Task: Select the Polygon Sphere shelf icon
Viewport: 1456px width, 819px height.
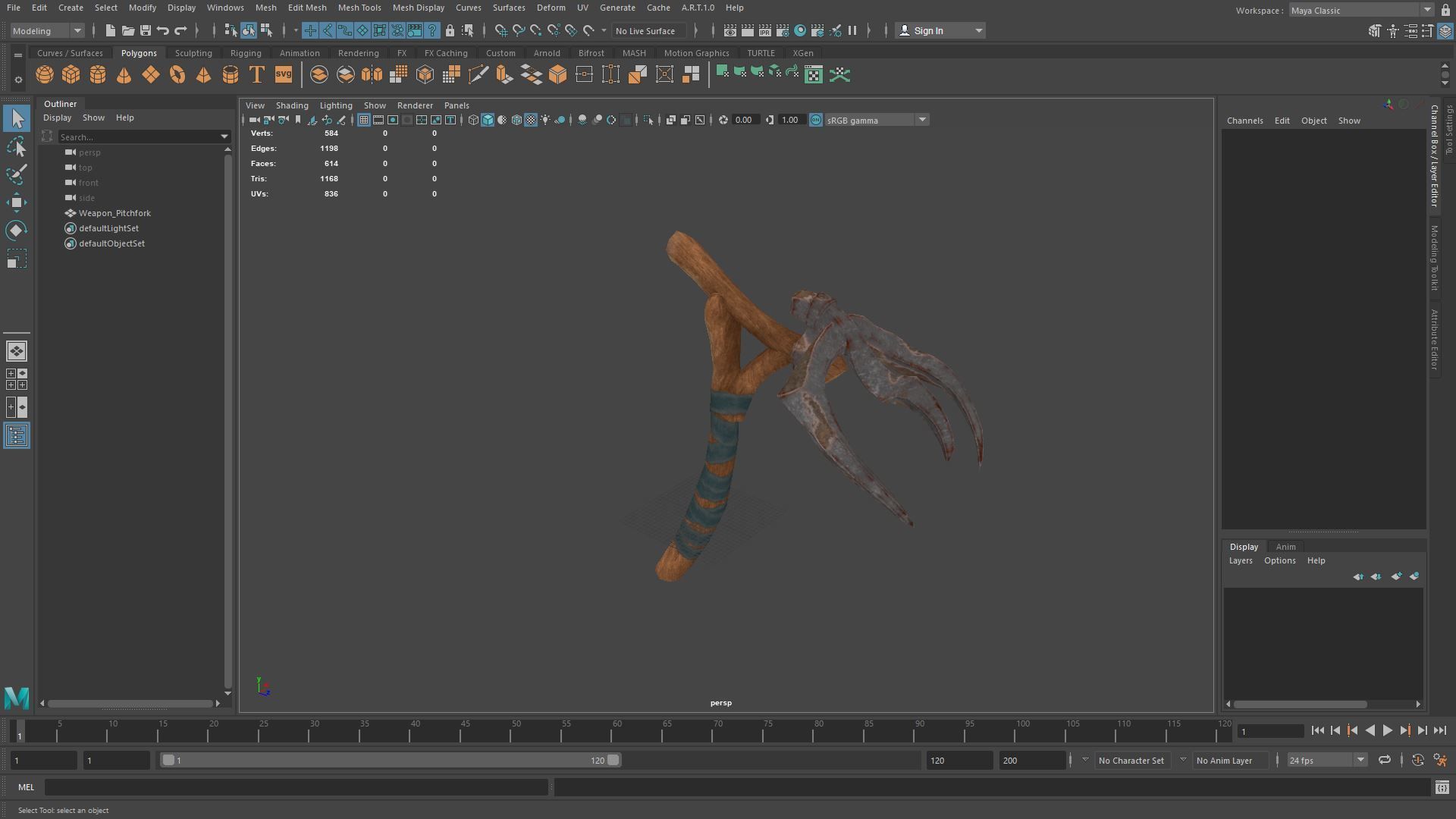Action: (45, 74)
